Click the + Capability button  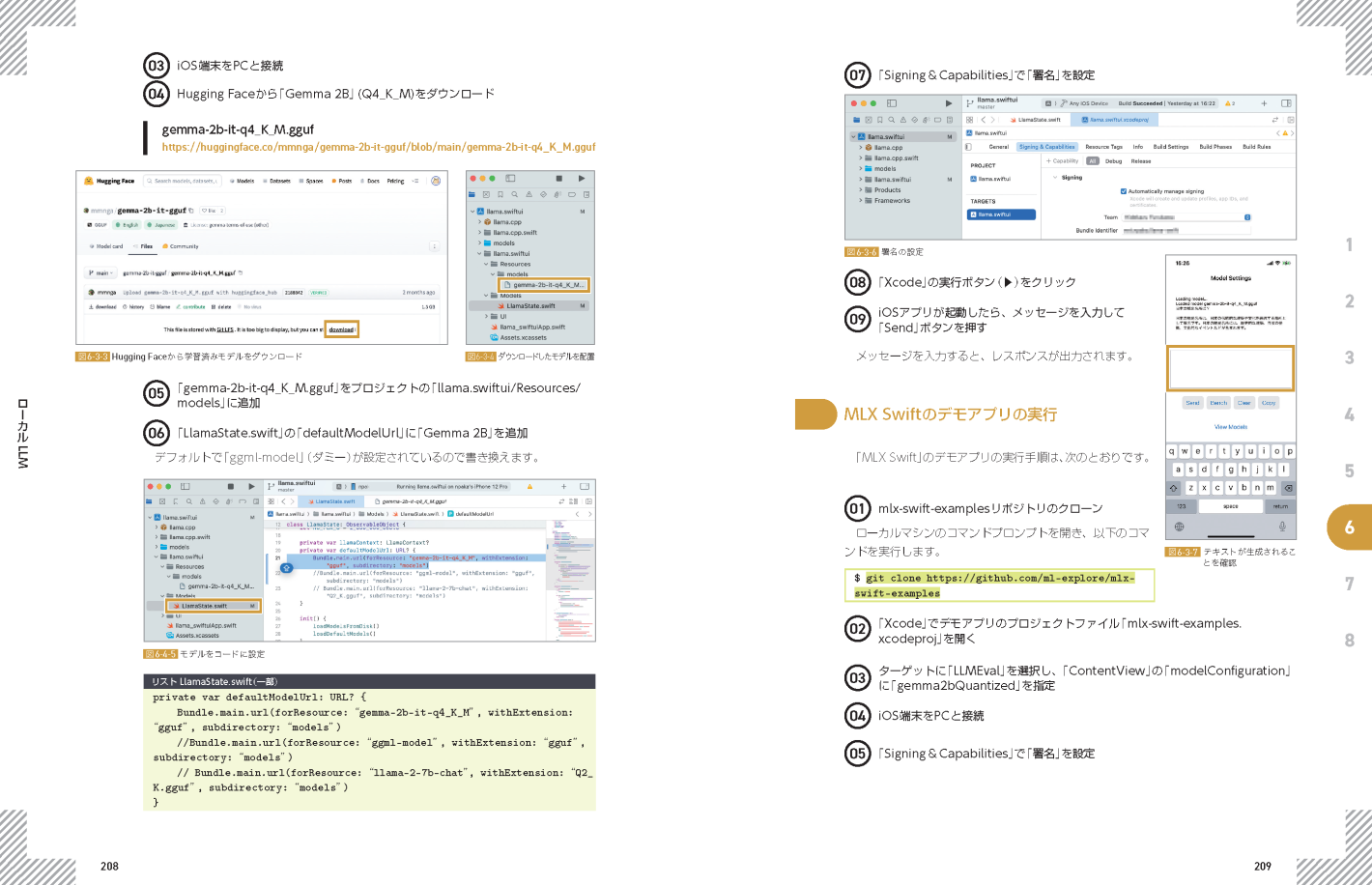coord(1064,161)
